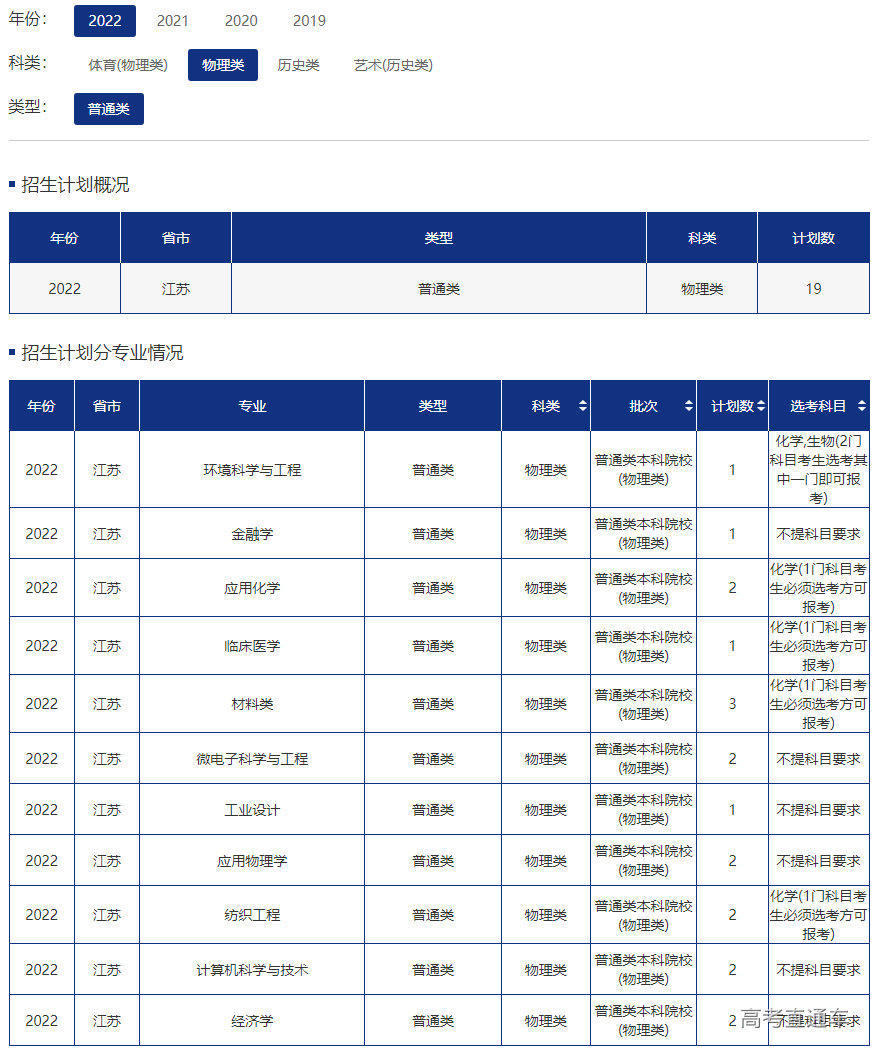This screenshot has width=878, height=1058.
Task: Click the sort arrows in 科类 column header
Action: [x=582, y=406]
